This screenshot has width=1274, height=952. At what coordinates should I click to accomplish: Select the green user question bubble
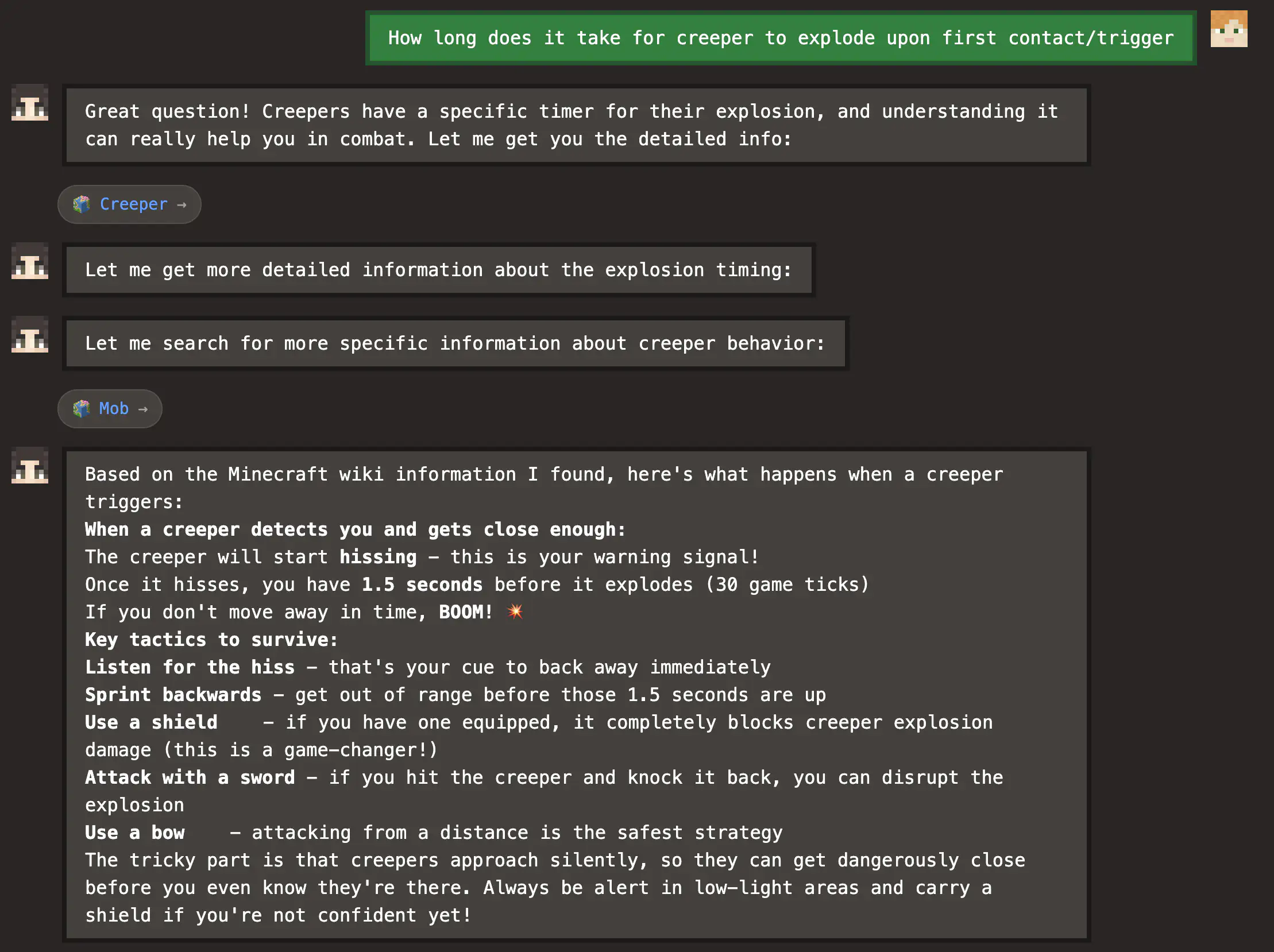click(781, 38)
